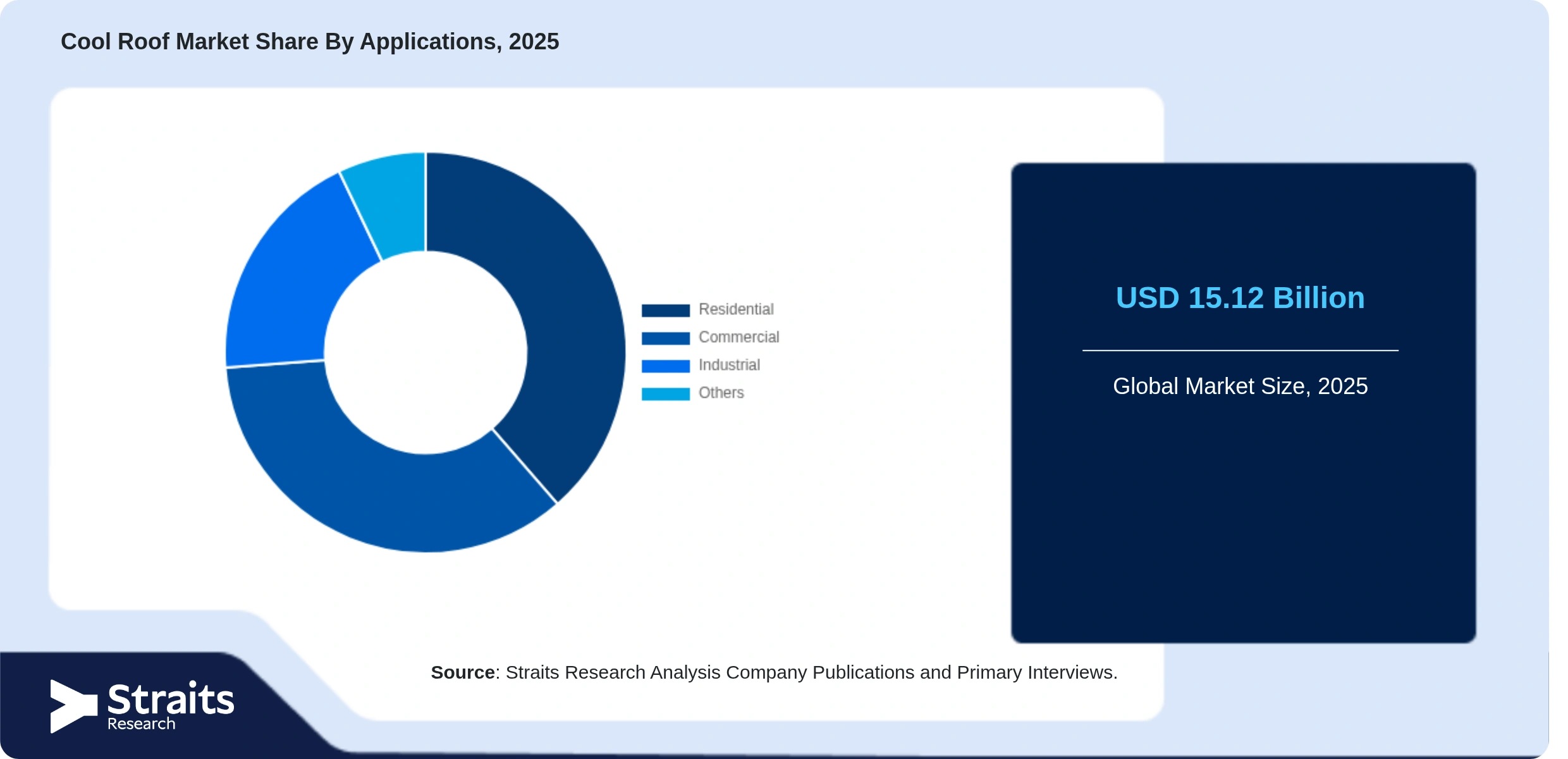Click the Industrial legend color swatch
Image resolution: width=1568 pixels, height=759 pixels.
coord(665,366)
